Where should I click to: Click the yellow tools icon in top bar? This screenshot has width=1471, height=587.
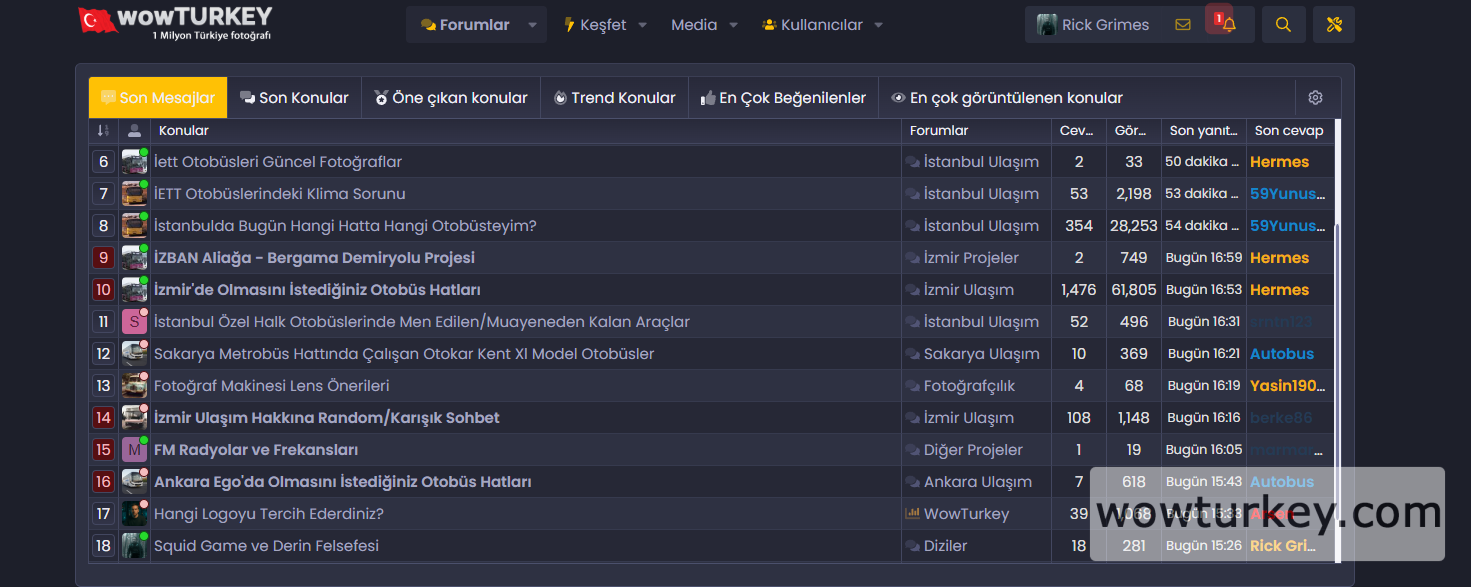tap(1333, 23)
